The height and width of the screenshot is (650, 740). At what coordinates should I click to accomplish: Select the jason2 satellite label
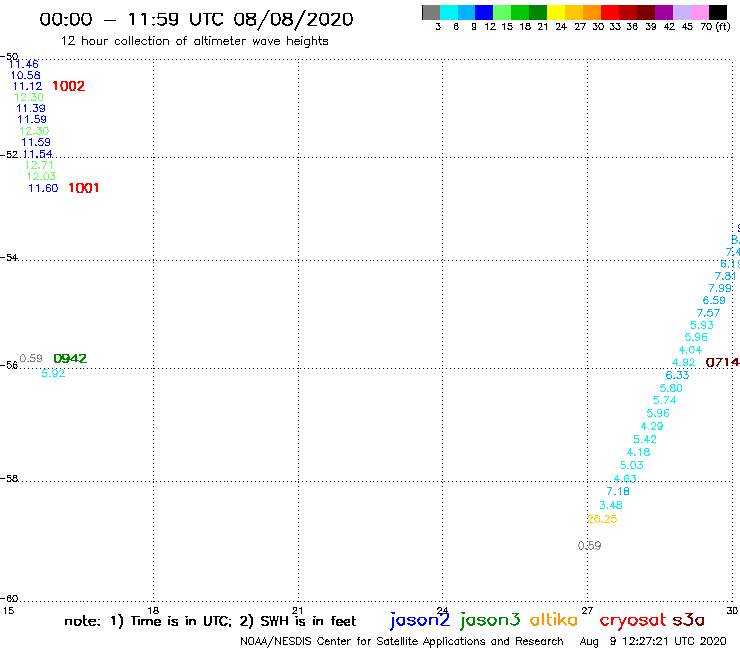tap(420, 620)
